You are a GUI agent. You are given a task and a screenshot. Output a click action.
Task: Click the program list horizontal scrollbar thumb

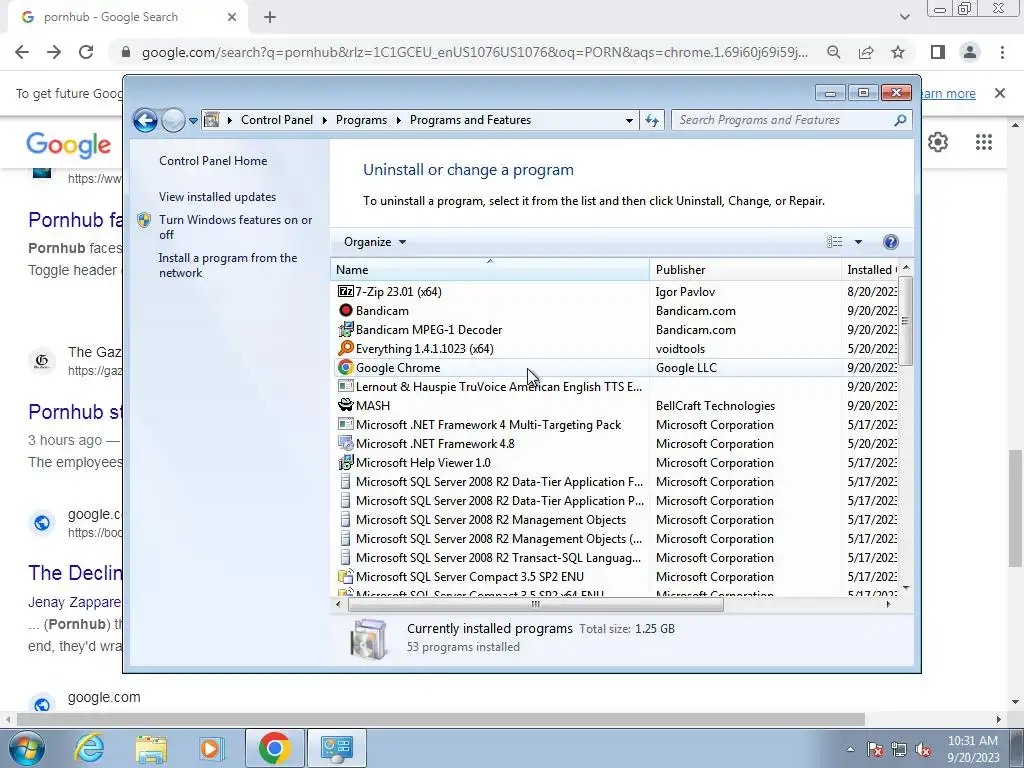point(536,605)
